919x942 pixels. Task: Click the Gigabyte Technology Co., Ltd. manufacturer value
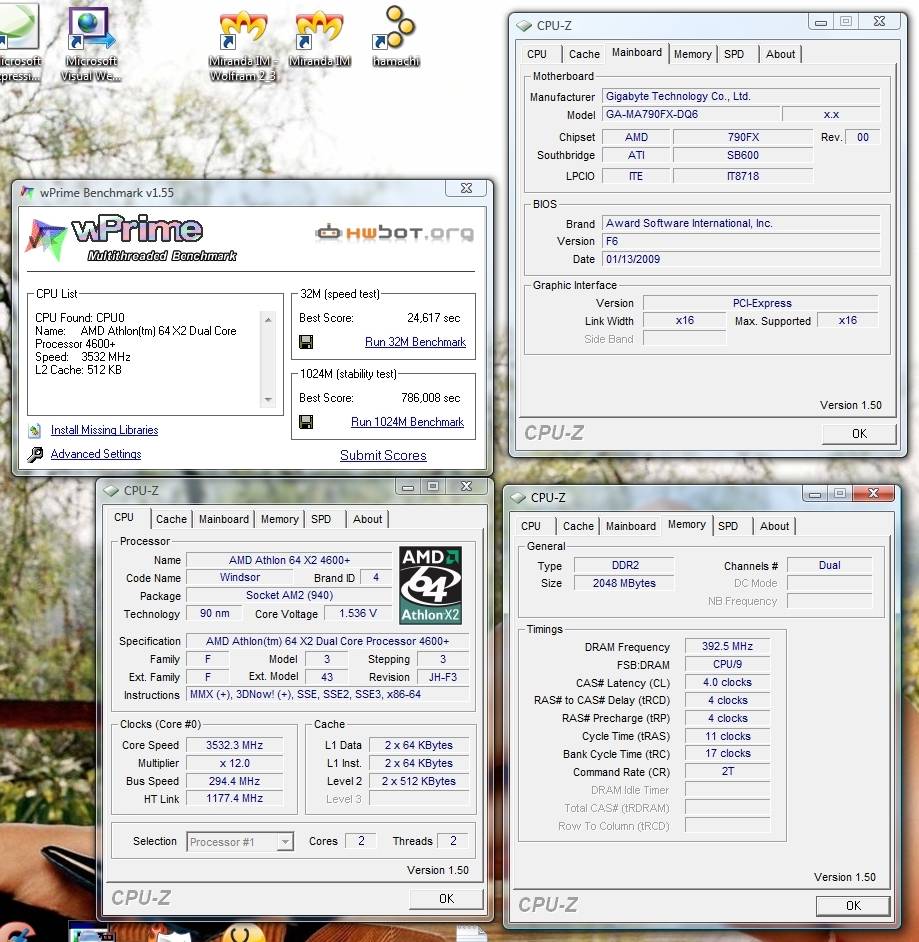[741, 96]
